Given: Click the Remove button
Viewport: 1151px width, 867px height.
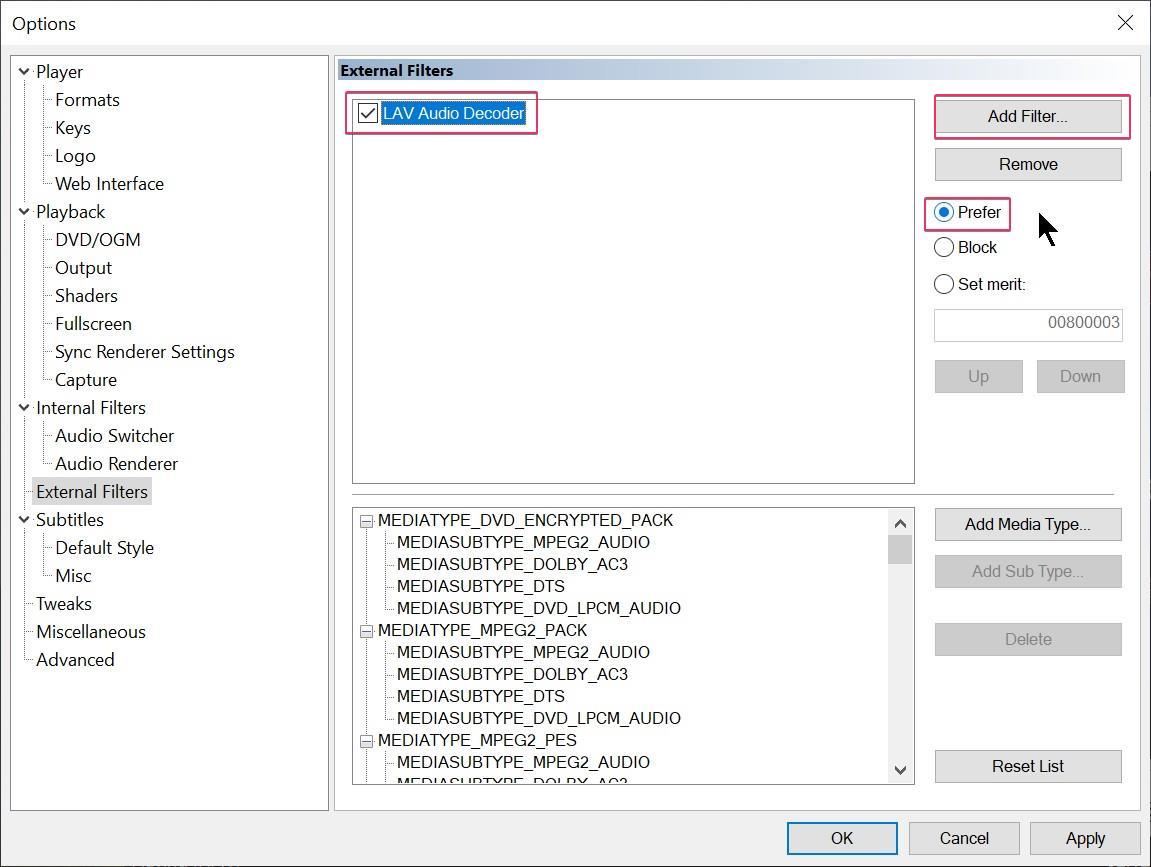Looking at the screenshot, I should coord(1028,164).
